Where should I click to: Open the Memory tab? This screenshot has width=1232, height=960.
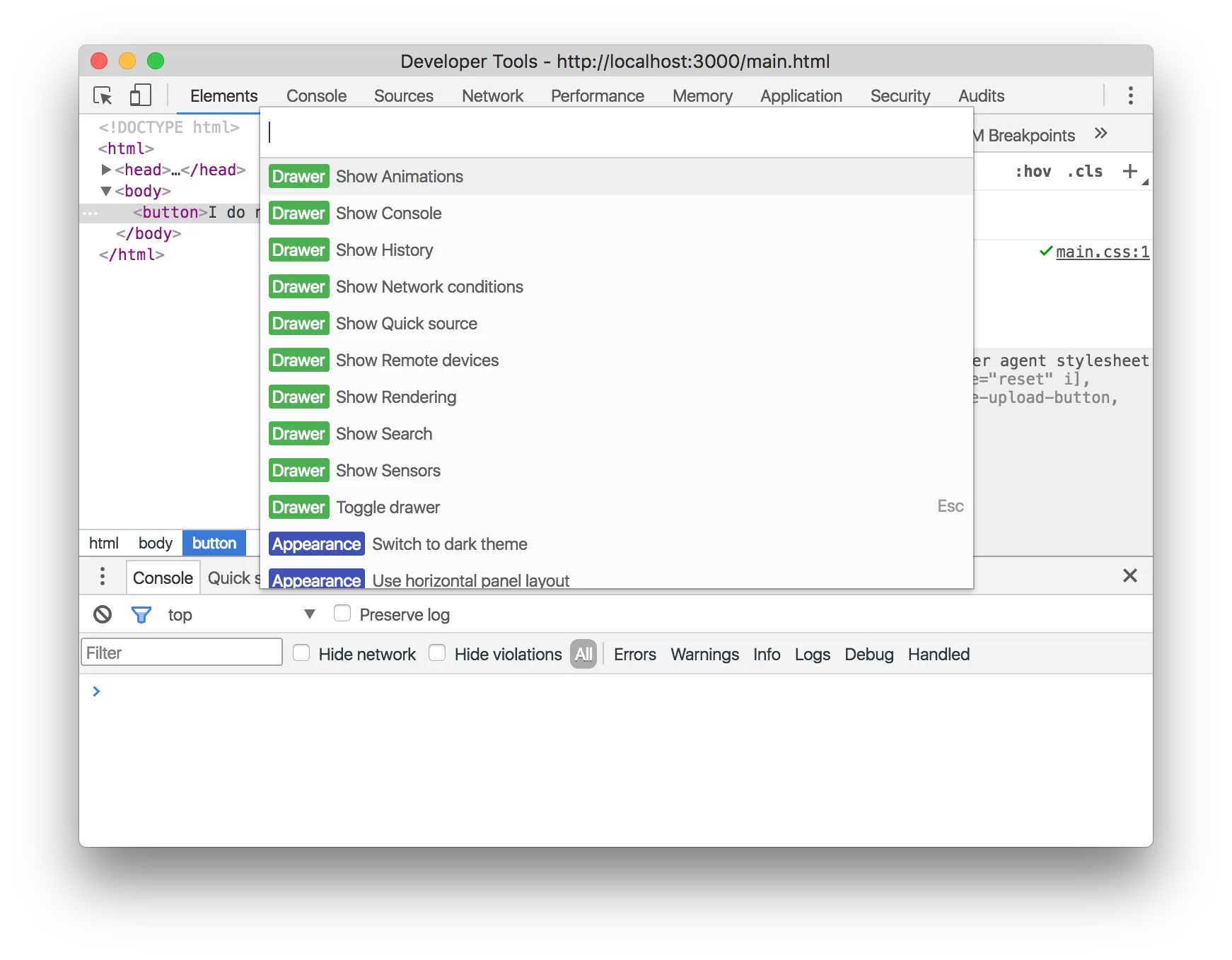point(702,95)
